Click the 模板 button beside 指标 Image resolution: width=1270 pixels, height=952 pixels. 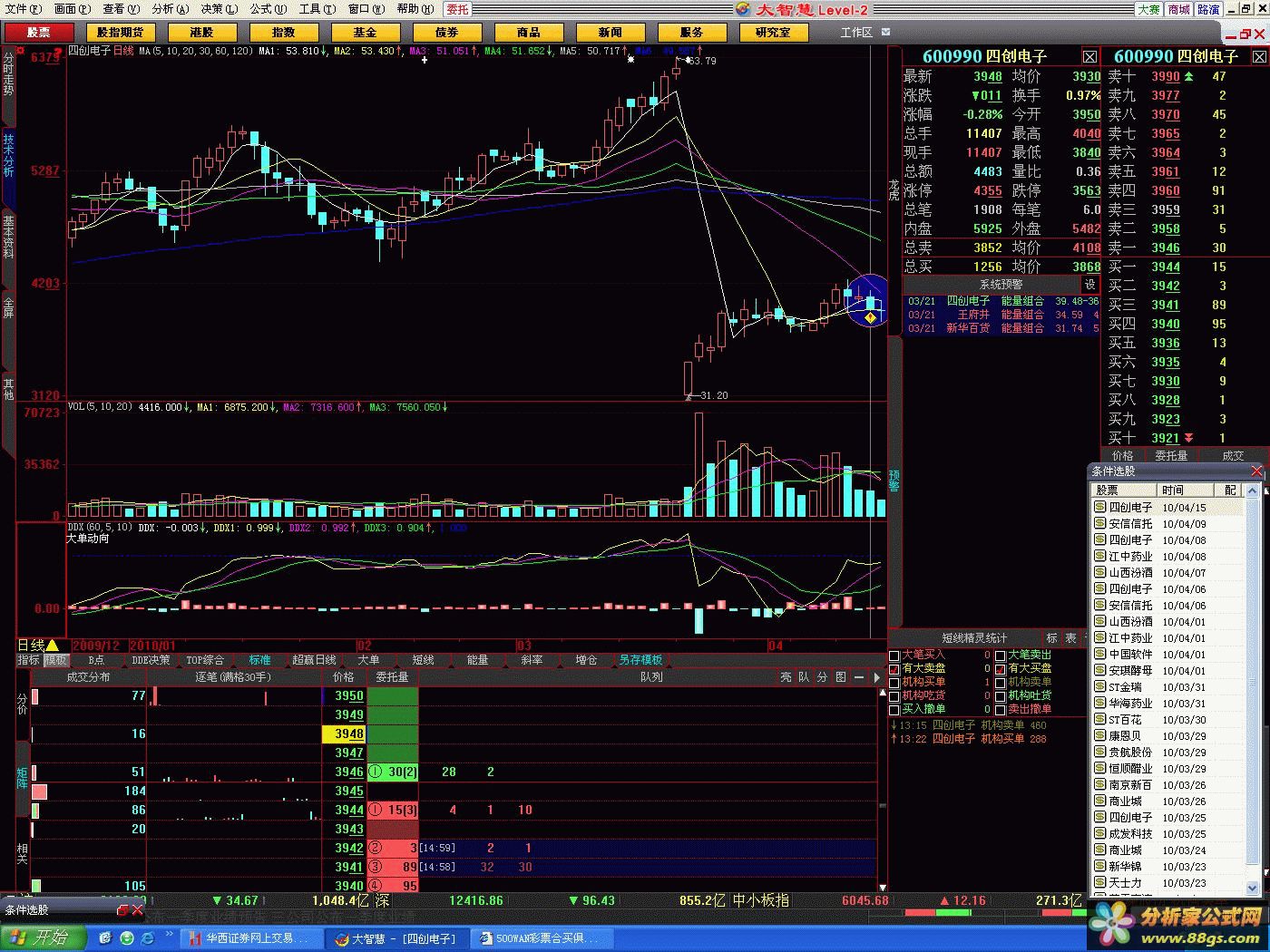pyautogui.click(x=55, y=660)
